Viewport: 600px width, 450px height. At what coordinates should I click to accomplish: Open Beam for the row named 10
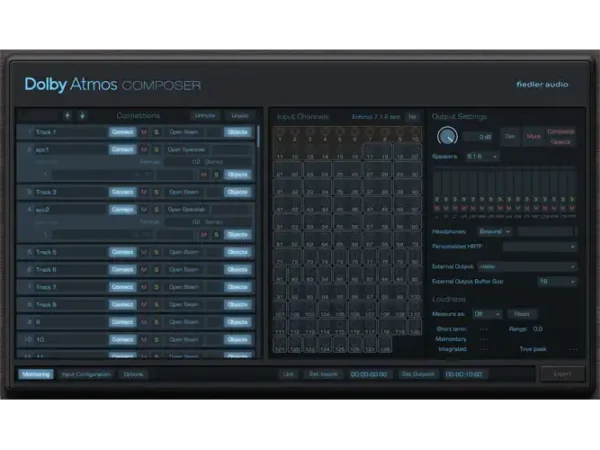(184, 339)
